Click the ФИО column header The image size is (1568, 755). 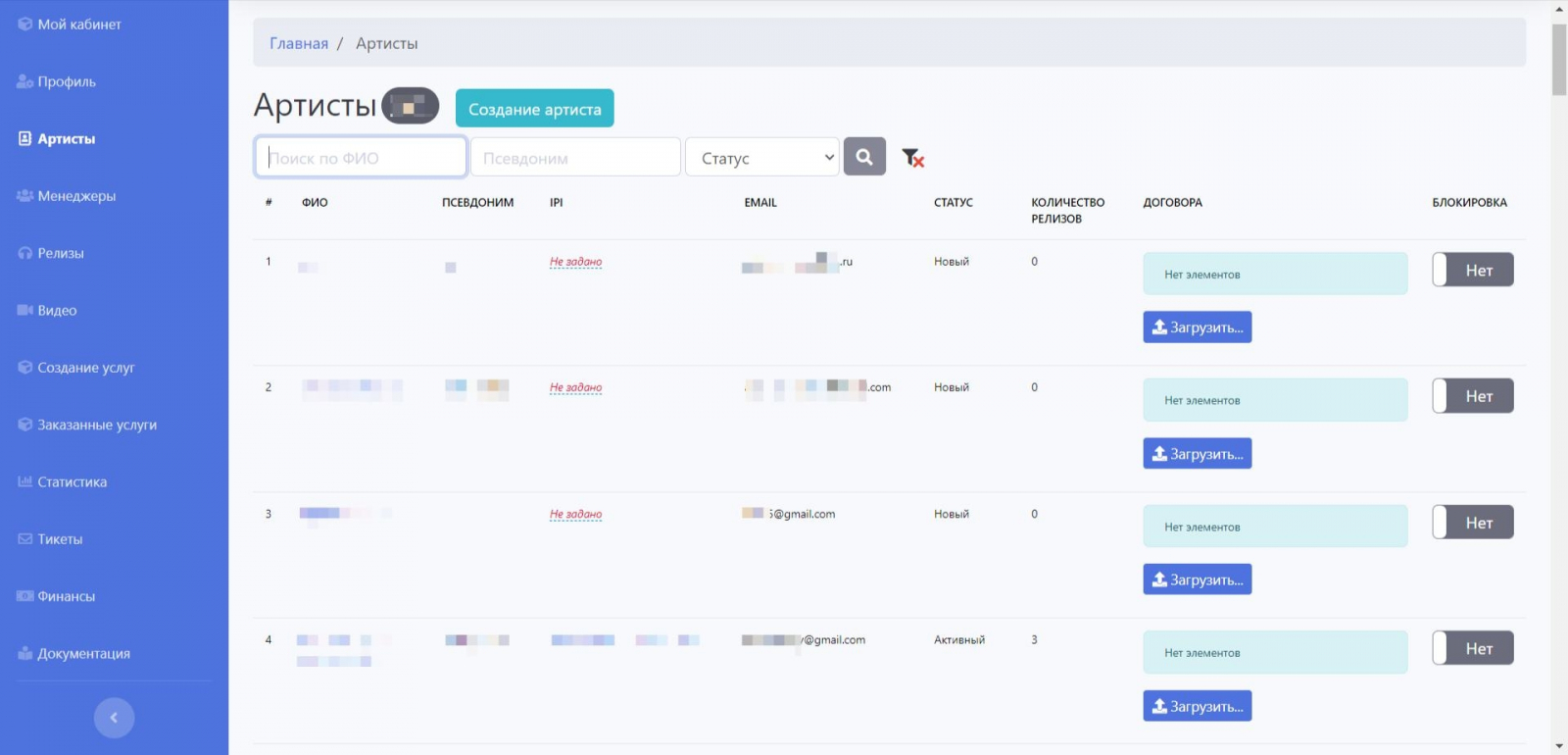click(315, 203)
